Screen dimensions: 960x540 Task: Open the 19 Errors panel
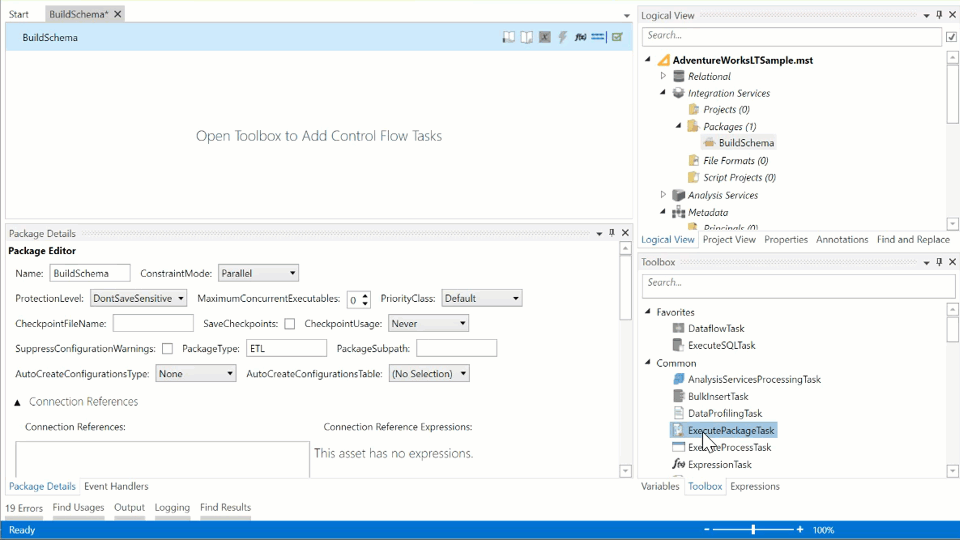(x=24, y=508)
